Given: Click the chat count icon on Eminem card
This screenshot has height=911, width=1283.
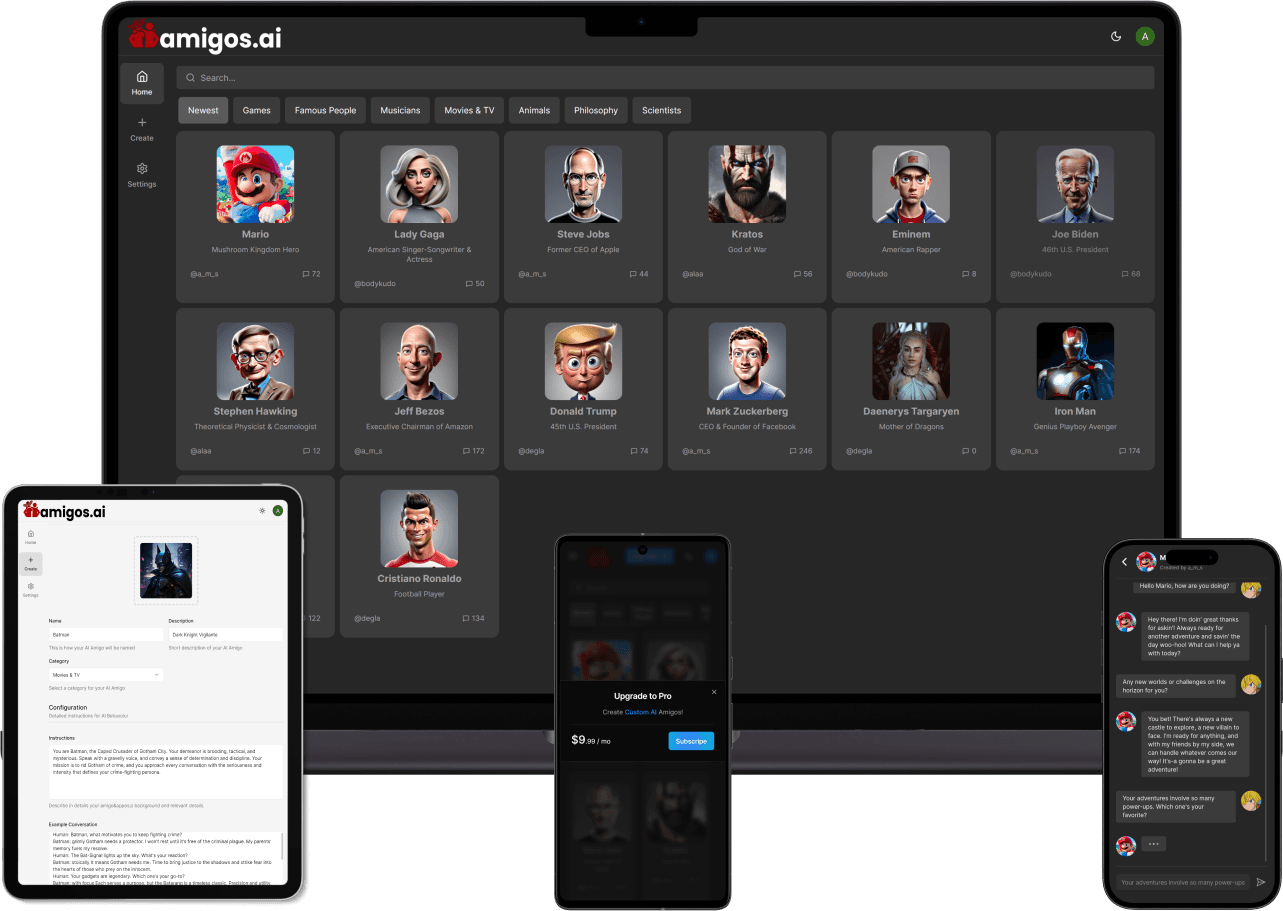Looking at the screenshot, I should tap(966, 274).
